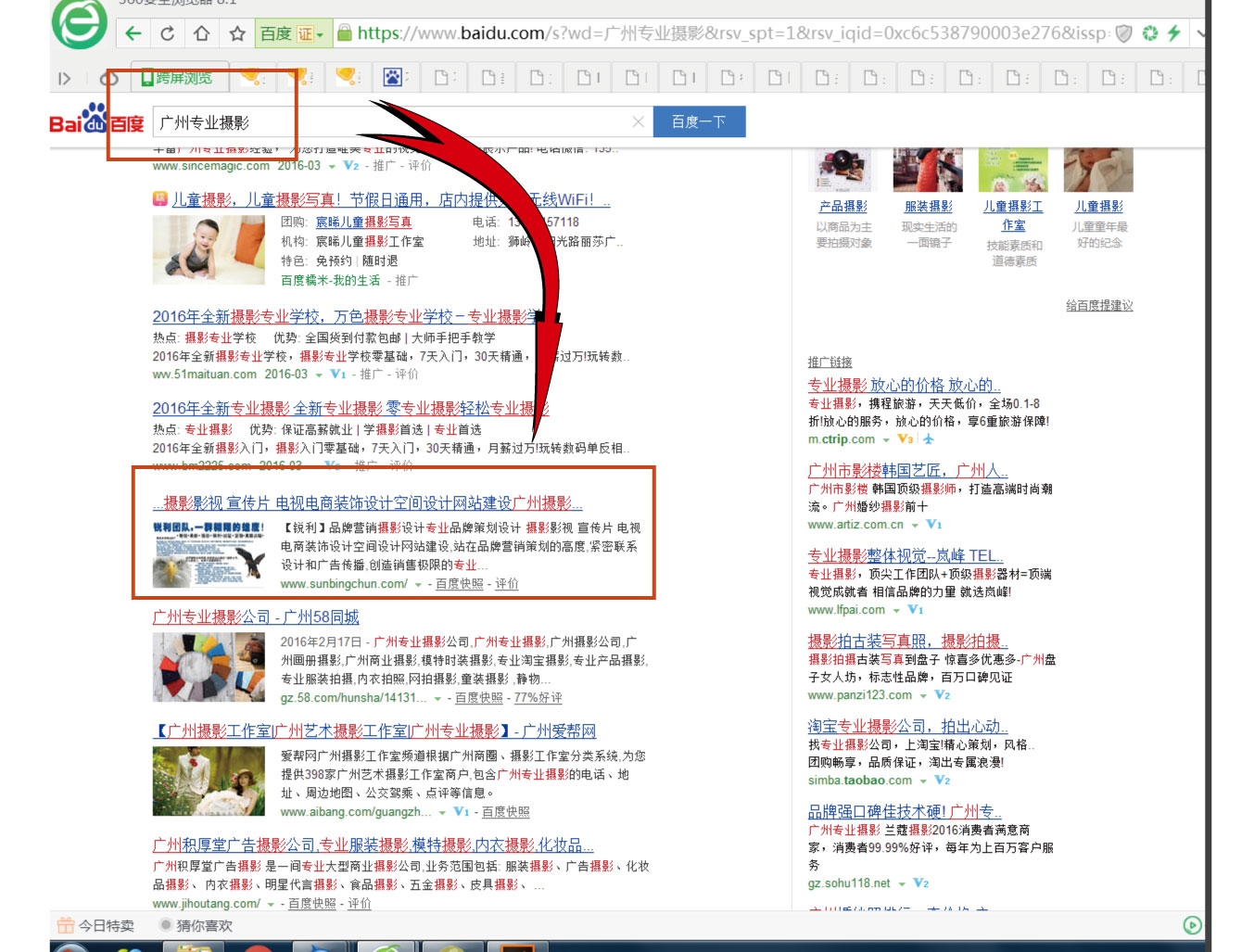Clear the search box with the X

[638, 121]
